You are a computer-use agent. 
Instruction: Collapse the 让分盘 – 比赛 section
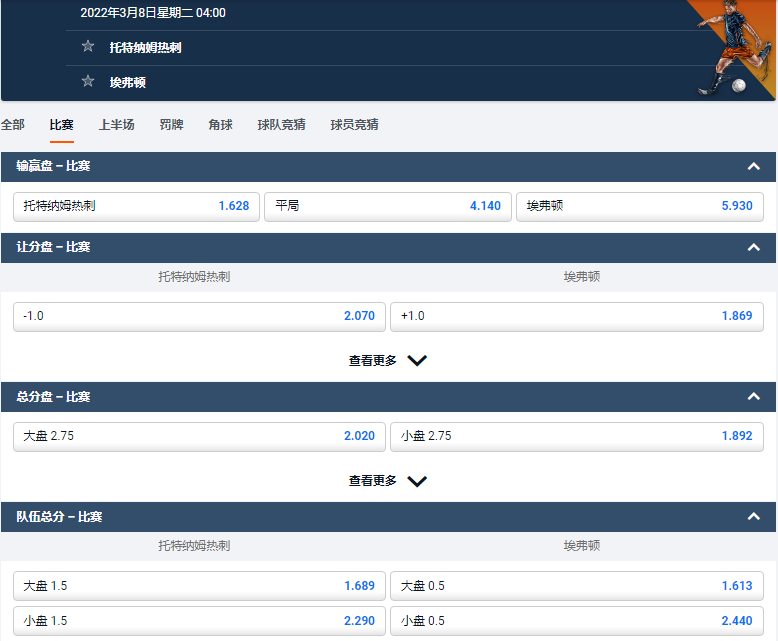point(754,247)
